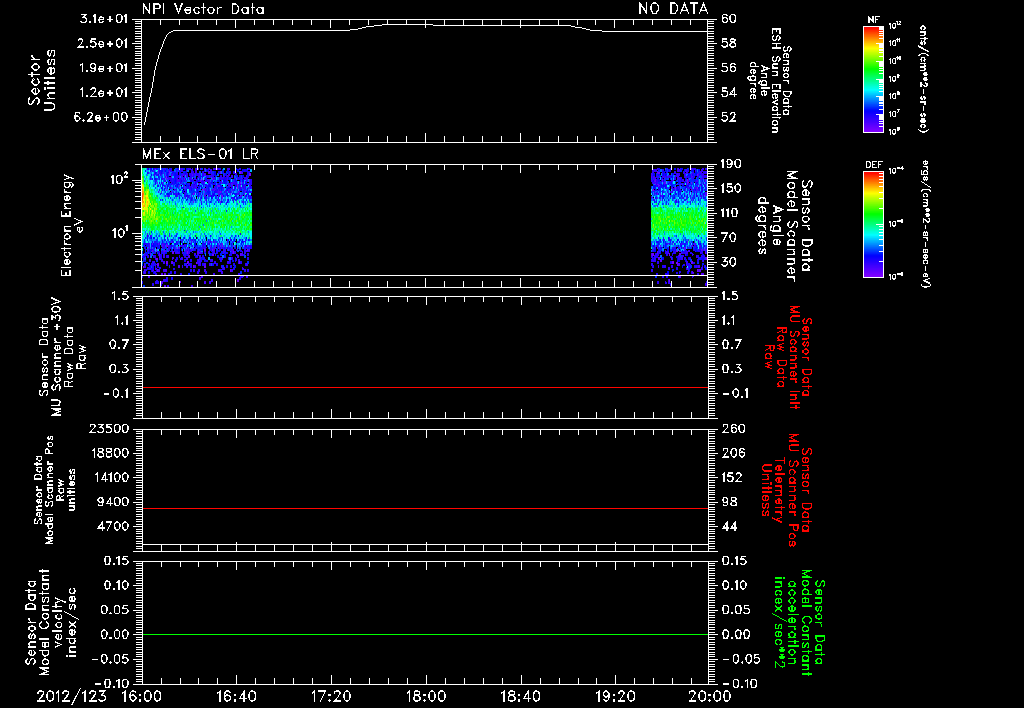The width and height of the screenshot is (1024, 708).
Task: Click the red 'MU Scanner Pos Telemetry' label
Action: click(786, 490)
